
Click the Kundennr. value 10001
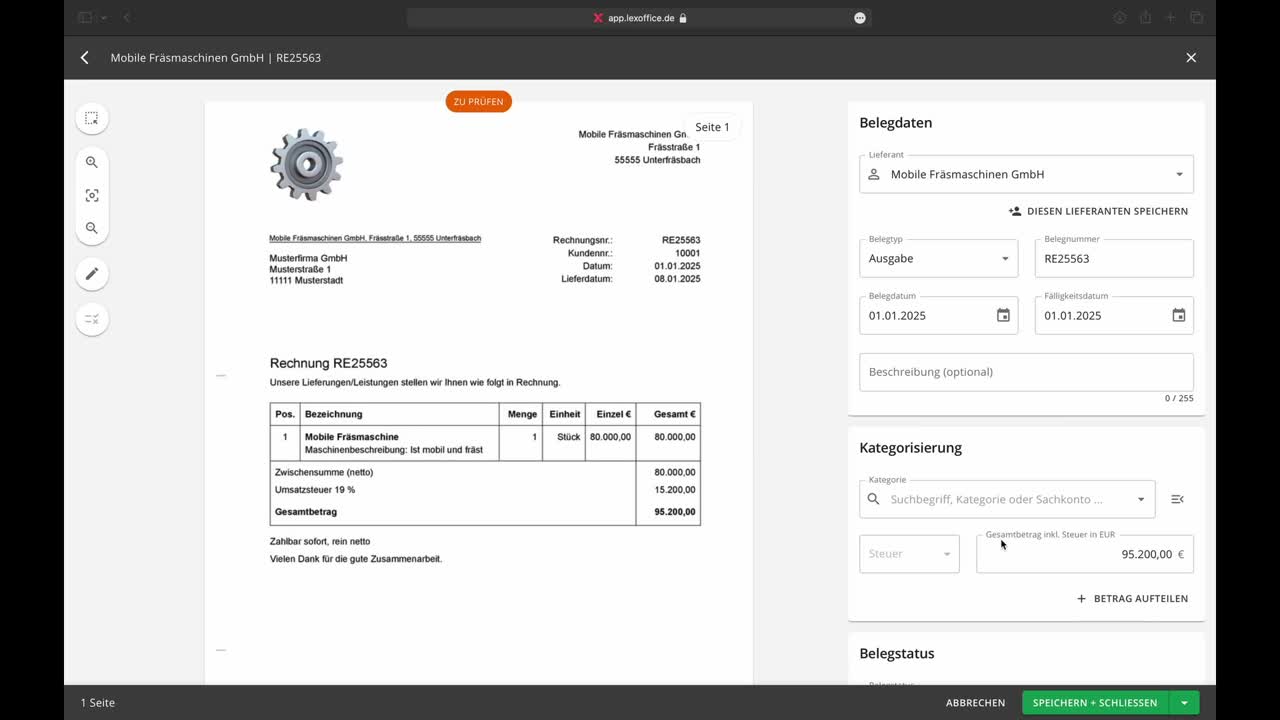(688, 253)
